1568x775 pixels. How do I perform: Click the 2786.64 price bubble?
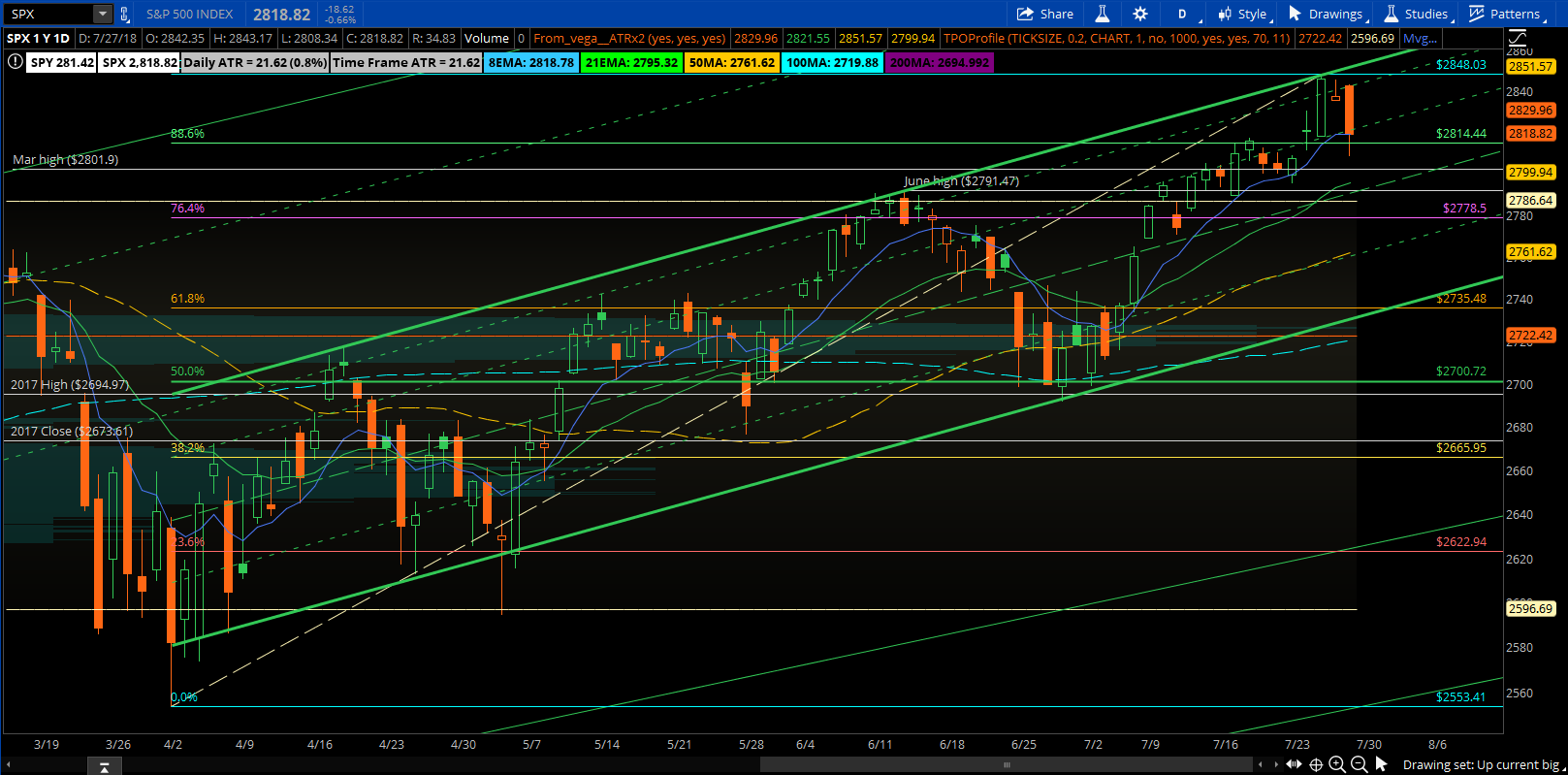coord(1530,201)
